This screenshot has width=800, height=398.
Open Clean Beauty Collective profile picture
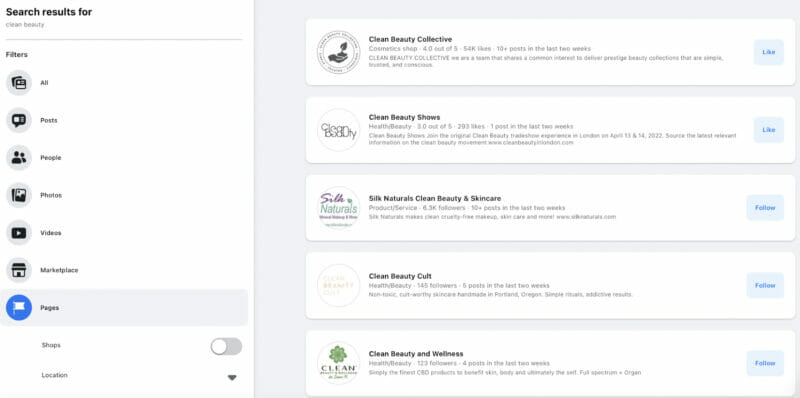click(338, 52)
